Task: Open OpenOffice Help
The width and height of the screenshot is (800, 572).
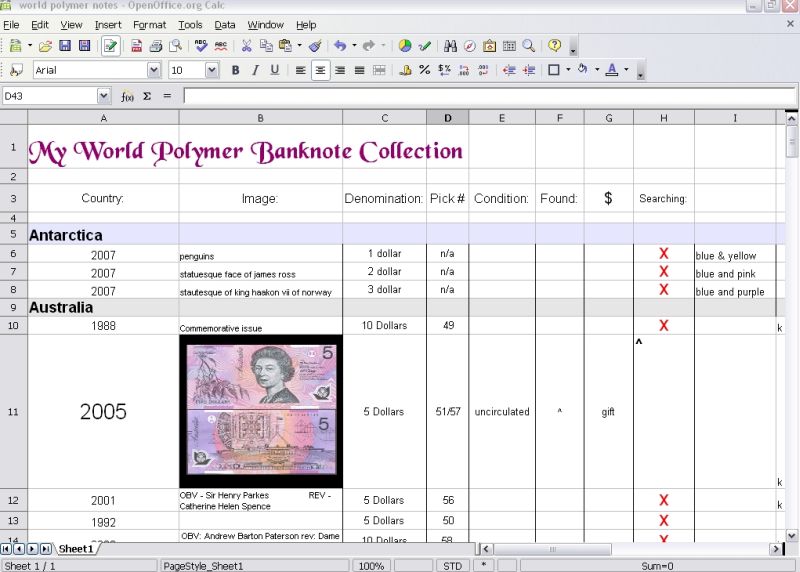Action: (555, 46)
